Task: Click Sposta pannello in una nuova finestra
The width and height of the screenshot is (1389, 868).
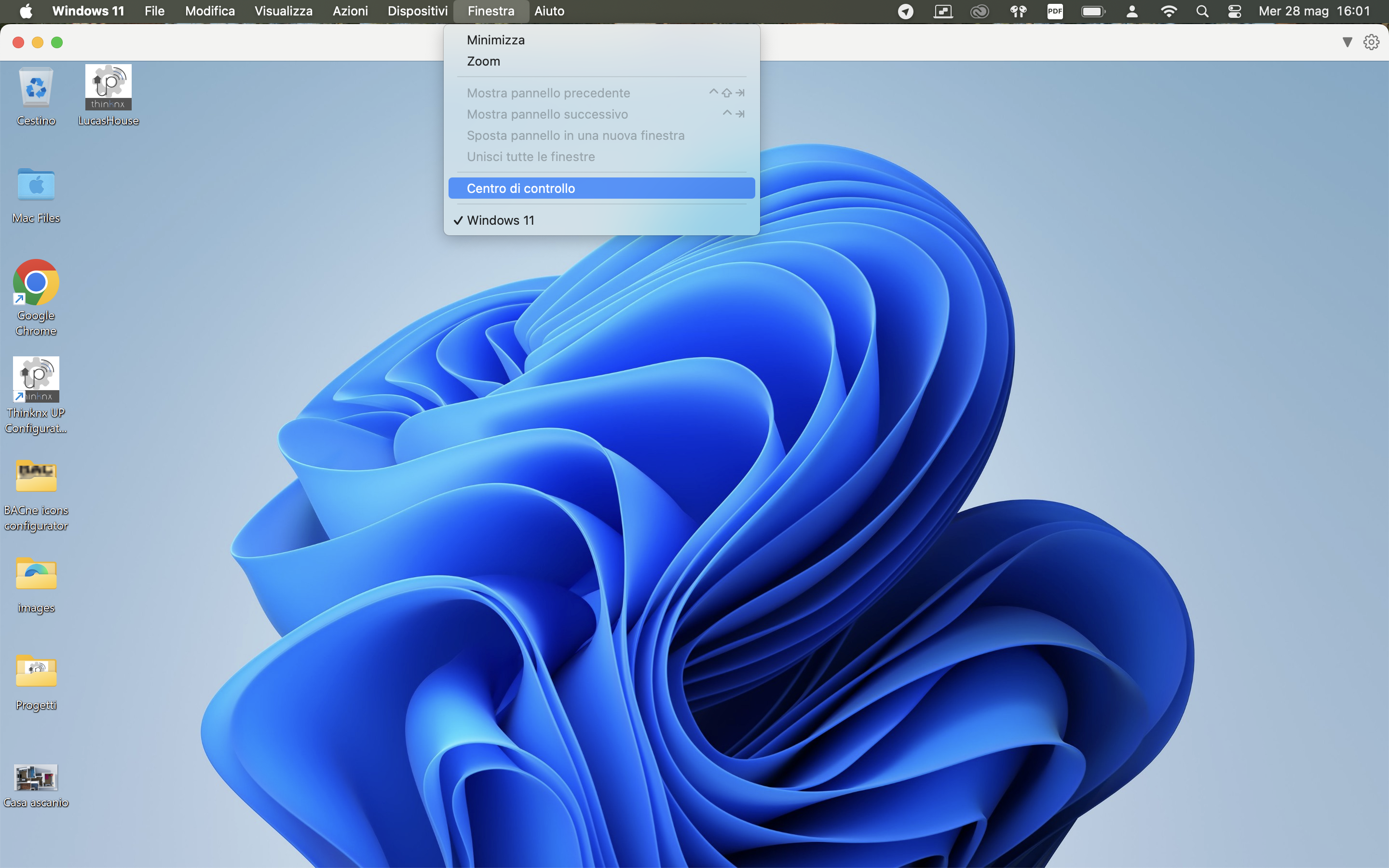Action: click(x=601, y=136)
